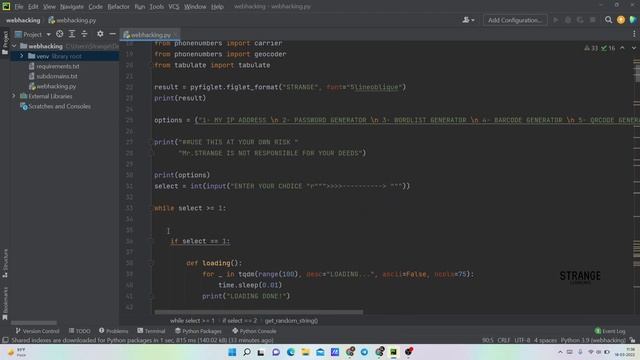640x360 pixels.
Task: Show hidden system tray icons chevron
Action: click(560, 352)
